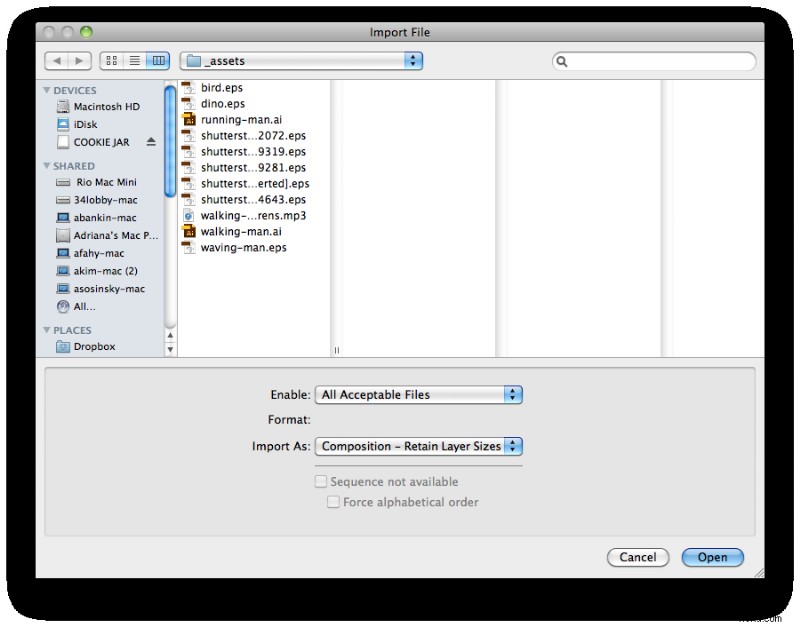The height and width of the screenshot is (627, 800).
Task: Enable Force alphabetical order checkbox
Action: [334, 502]
